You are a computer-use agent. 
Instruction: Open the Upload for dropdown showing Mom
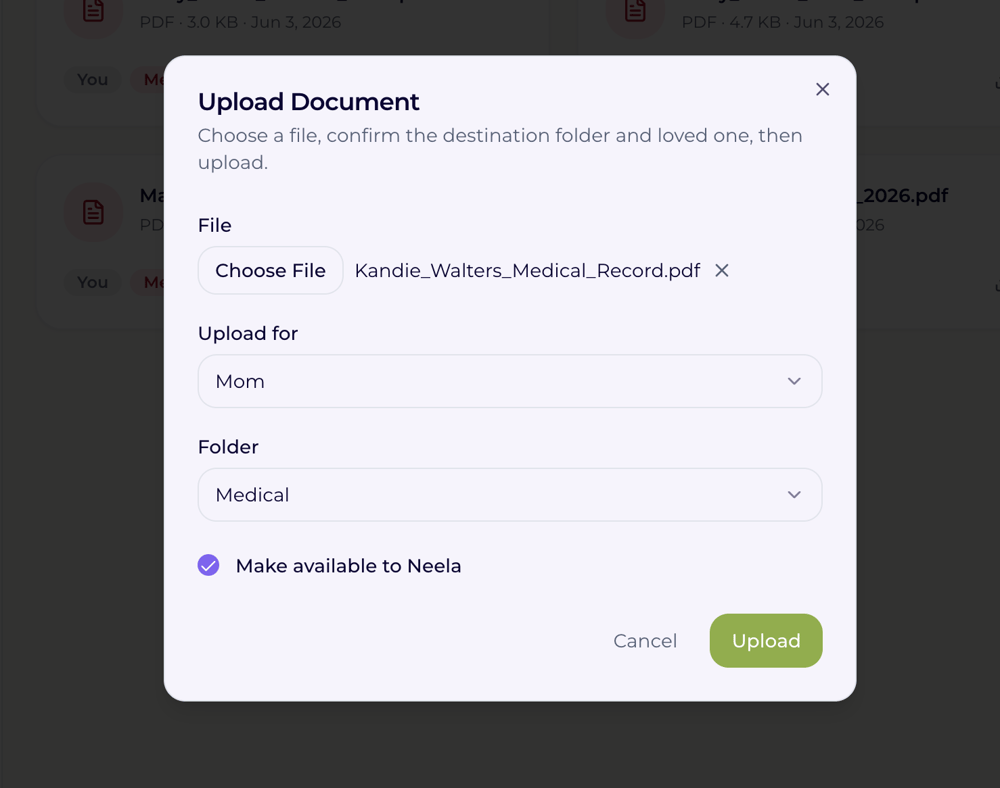click(510, 381)
